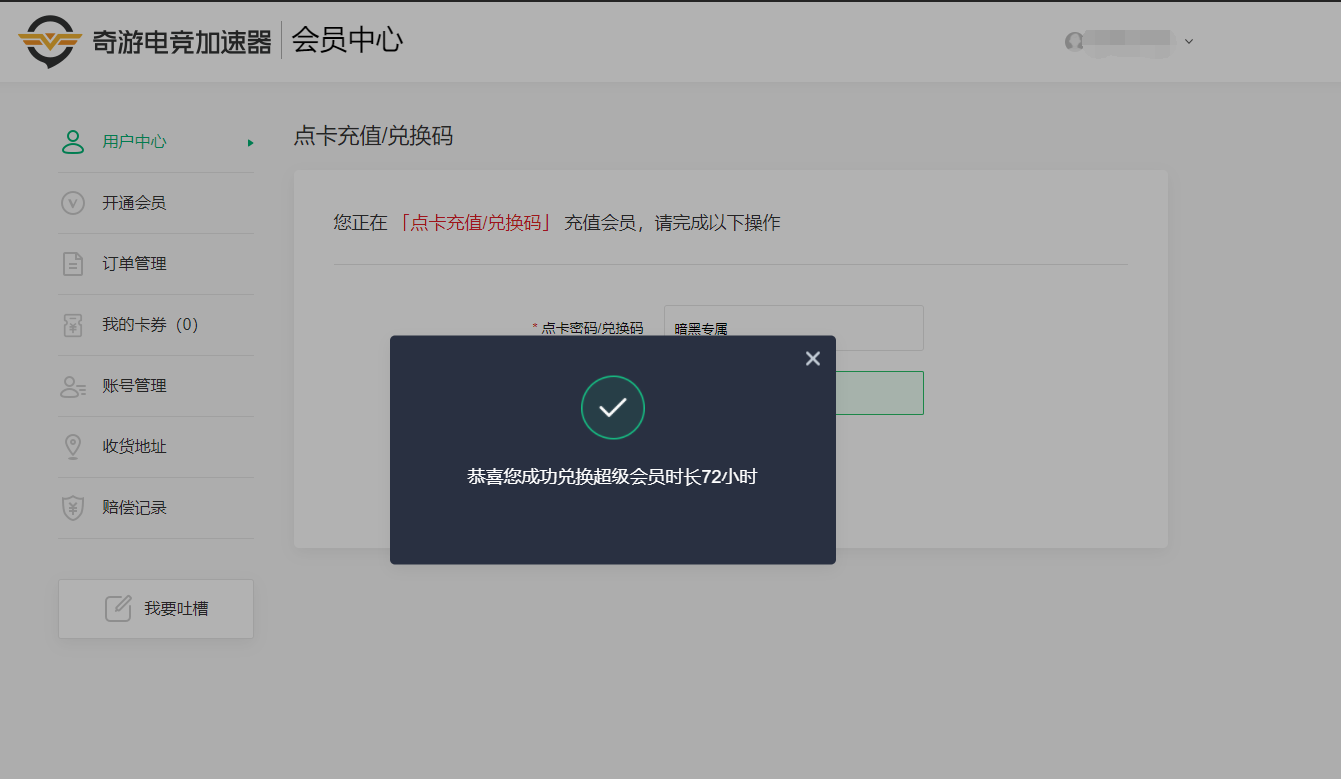Click the red 点卡充值/兑换码 text

(x=475, y=223)
